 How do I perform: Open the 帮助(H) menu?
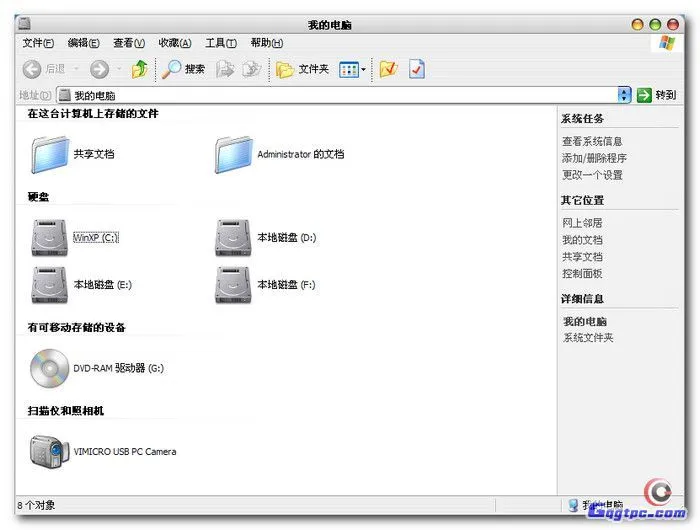[267, 43]
